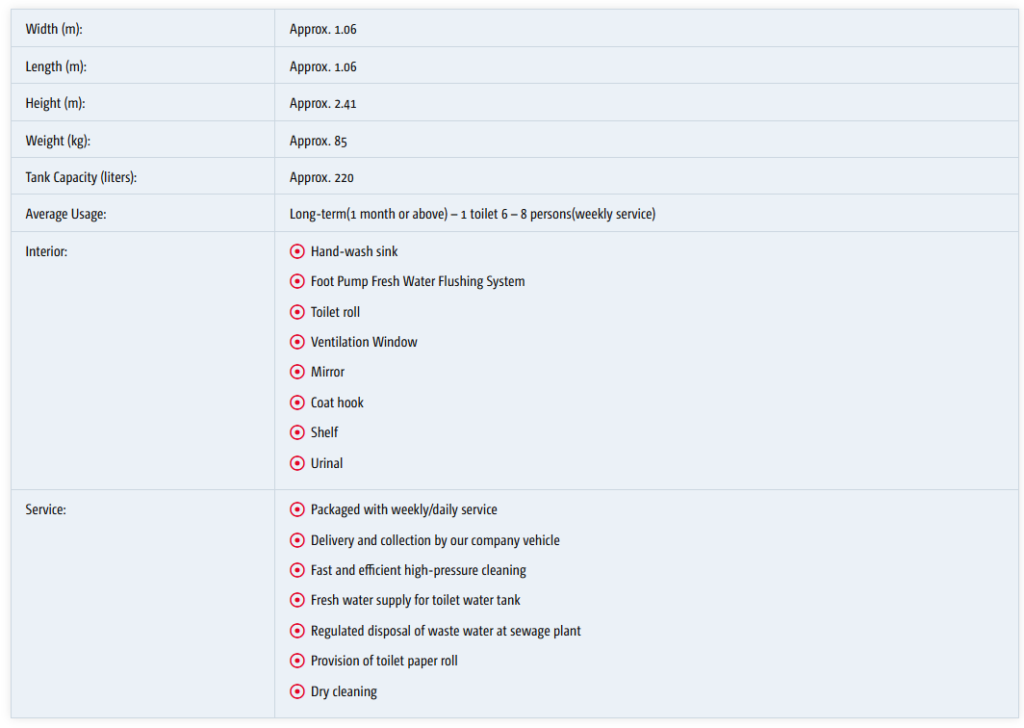Click the red bullet beside Hand-wash sink

coord(297,252)
